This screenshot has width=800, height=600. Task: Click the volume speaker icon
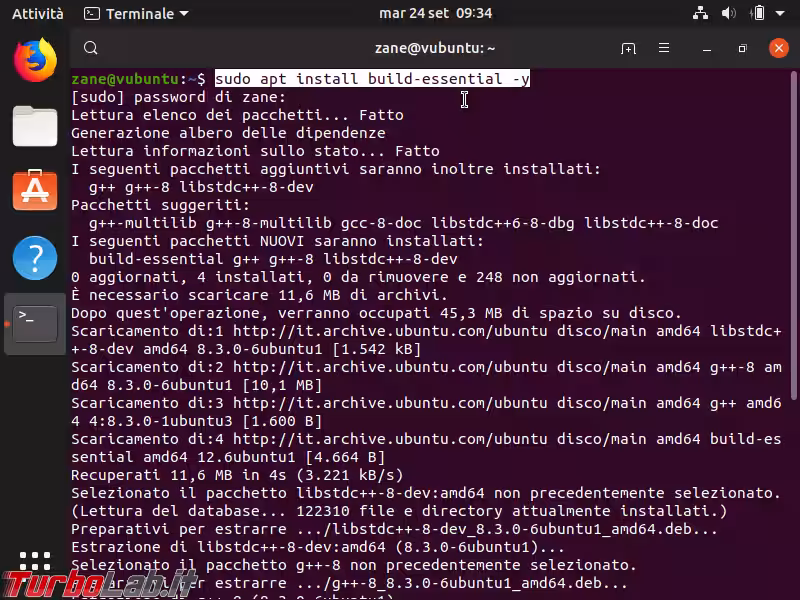click(x=729, y=14)
